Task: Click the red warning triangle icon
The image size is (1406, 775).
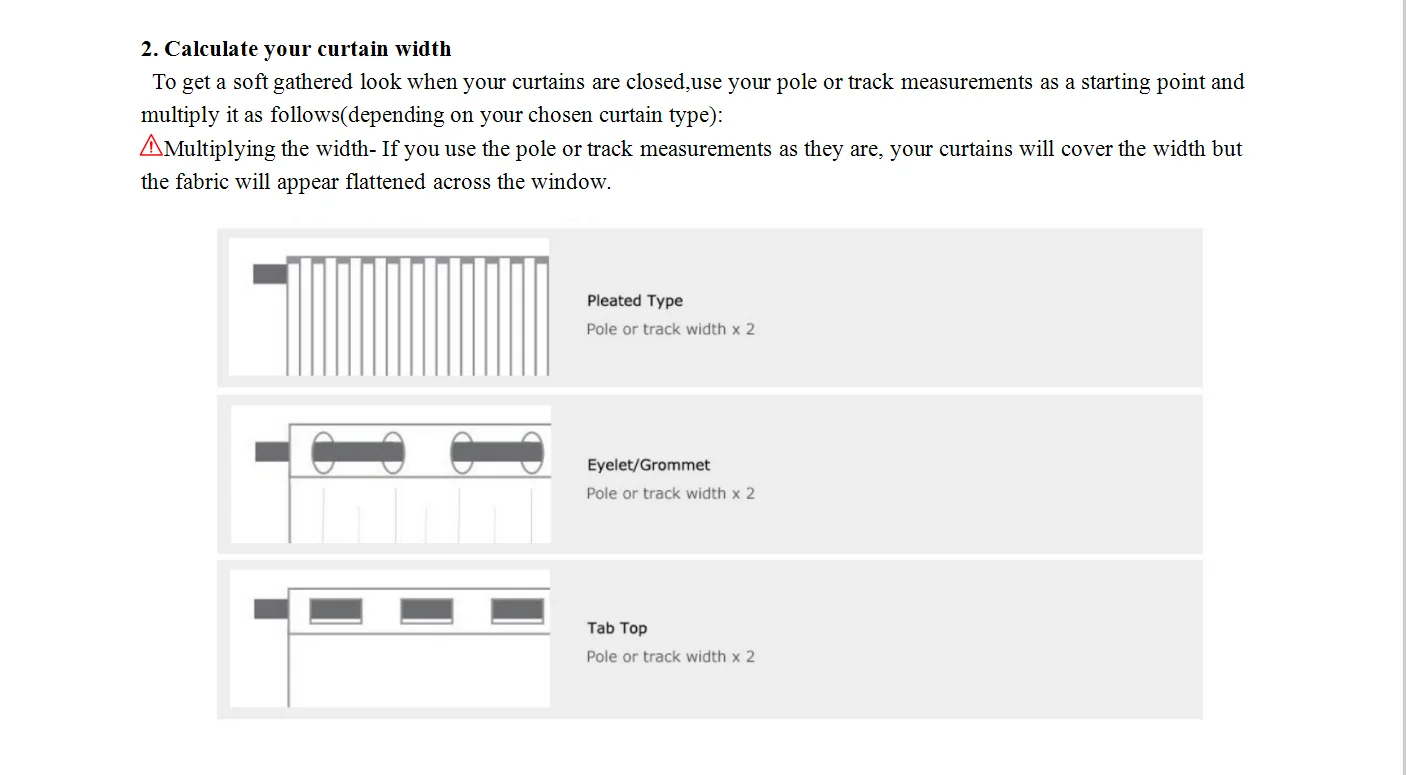Action: [151, 146]
